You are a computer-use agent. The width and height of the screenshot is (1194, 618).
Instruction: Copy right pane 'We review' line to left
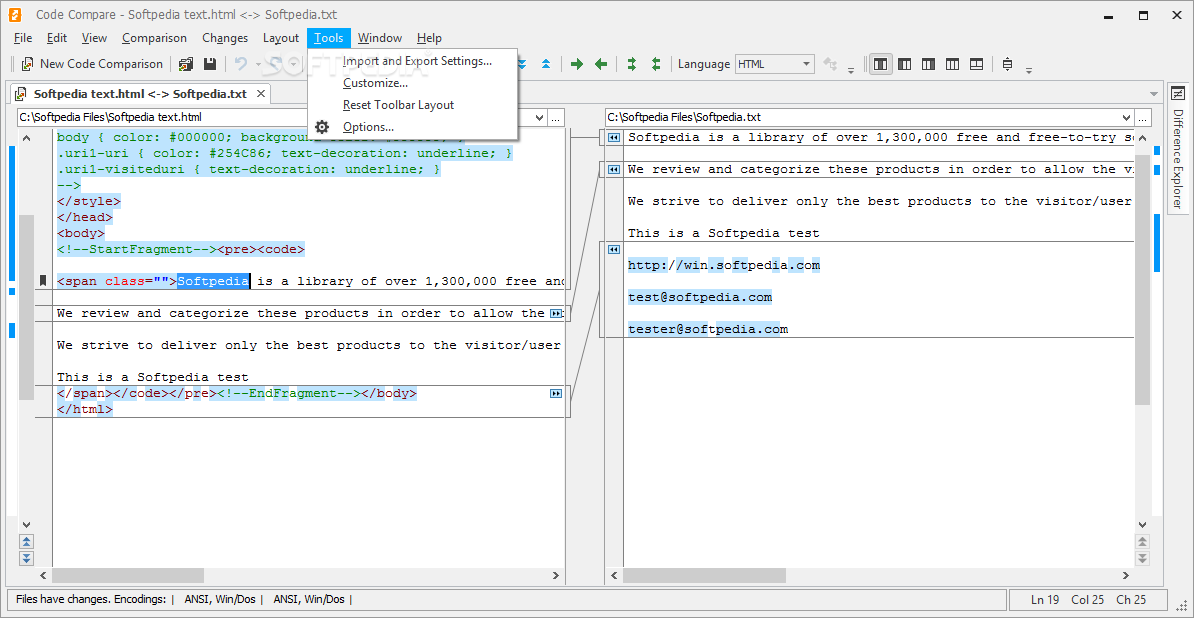613,170
